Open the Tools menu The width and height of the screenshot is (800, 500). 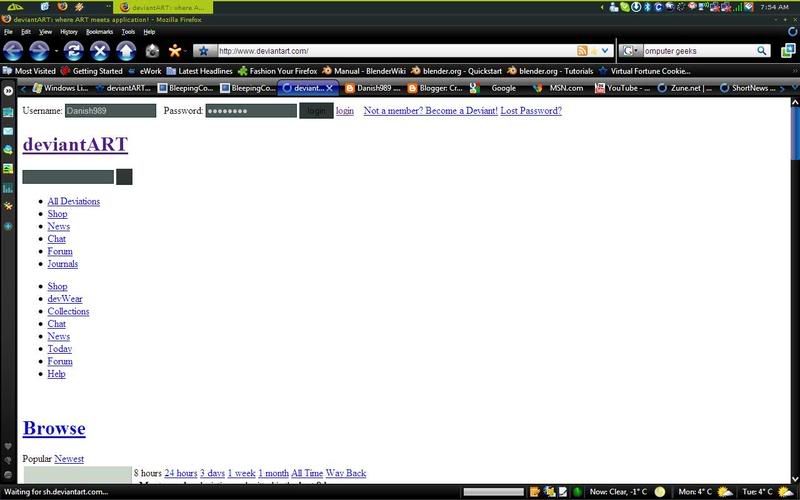[128, 32]
